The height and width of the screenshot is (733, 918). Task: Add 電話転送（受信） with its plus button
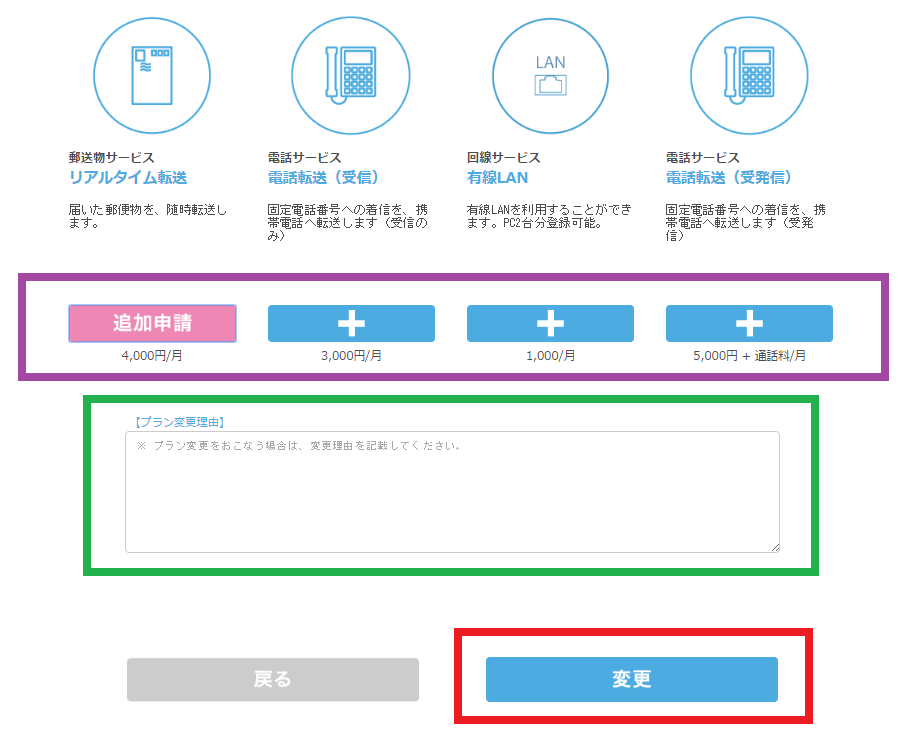point(351,324)
